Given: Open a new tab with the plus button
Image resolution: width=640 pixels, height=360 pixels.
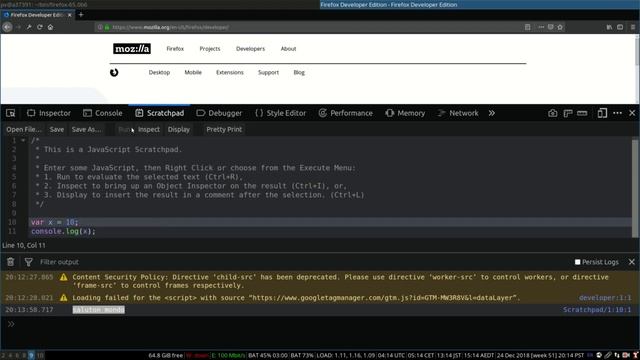Looking at the screenshot, I should 81,15.
